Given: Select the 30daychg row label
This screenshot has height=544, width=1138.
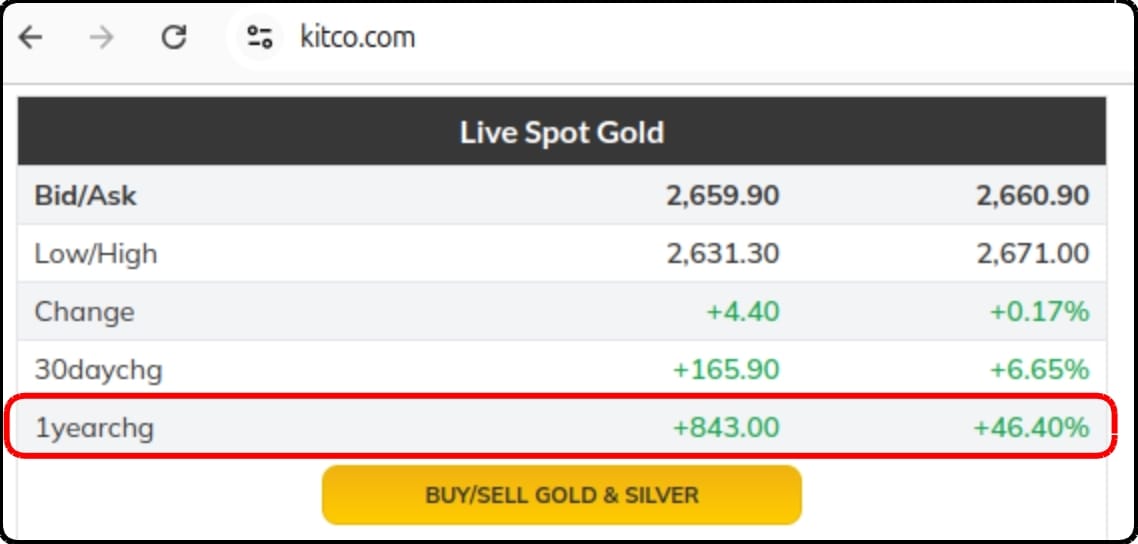Looking at the screenshot, I should point(98,371).
